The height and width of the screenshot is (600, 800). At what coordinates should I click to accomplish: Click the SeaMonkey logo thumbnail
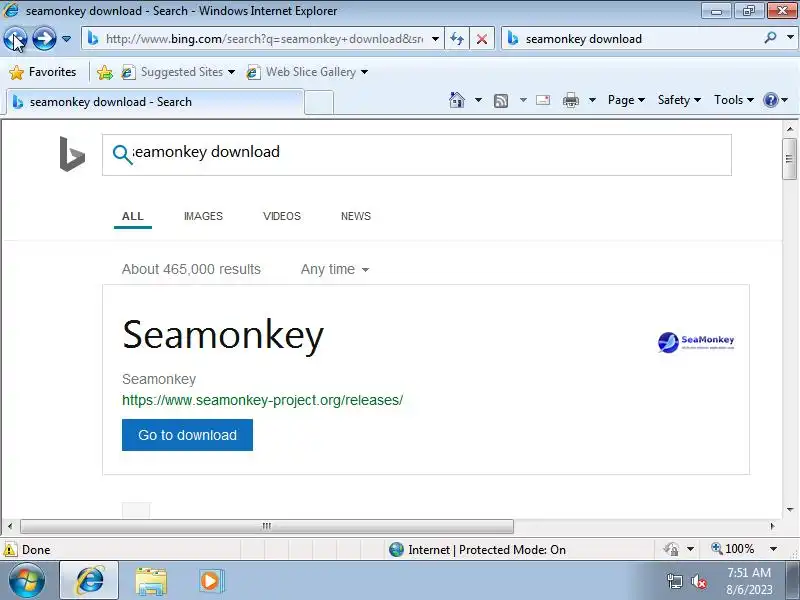[696, 342]
